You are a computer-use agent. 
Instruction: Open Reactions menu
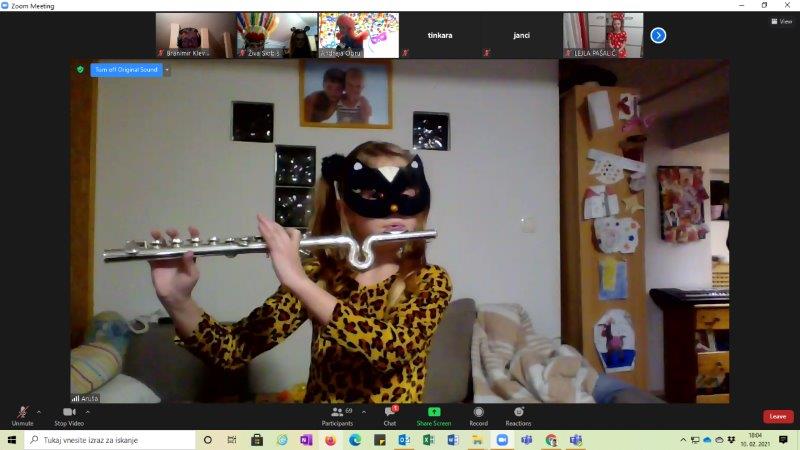coord(518,416)
